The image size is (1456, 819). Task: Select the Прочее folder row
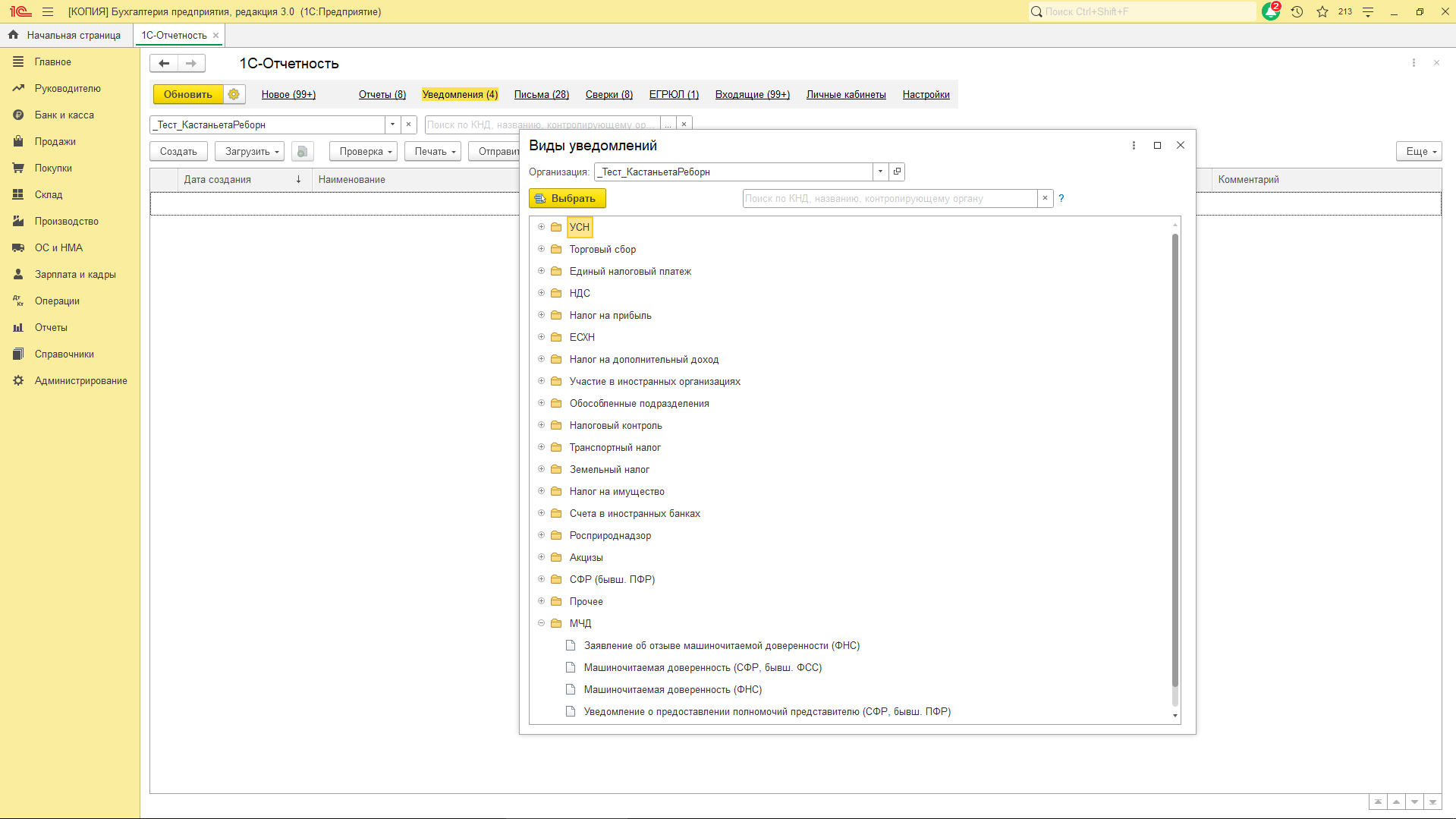(850, 601)
